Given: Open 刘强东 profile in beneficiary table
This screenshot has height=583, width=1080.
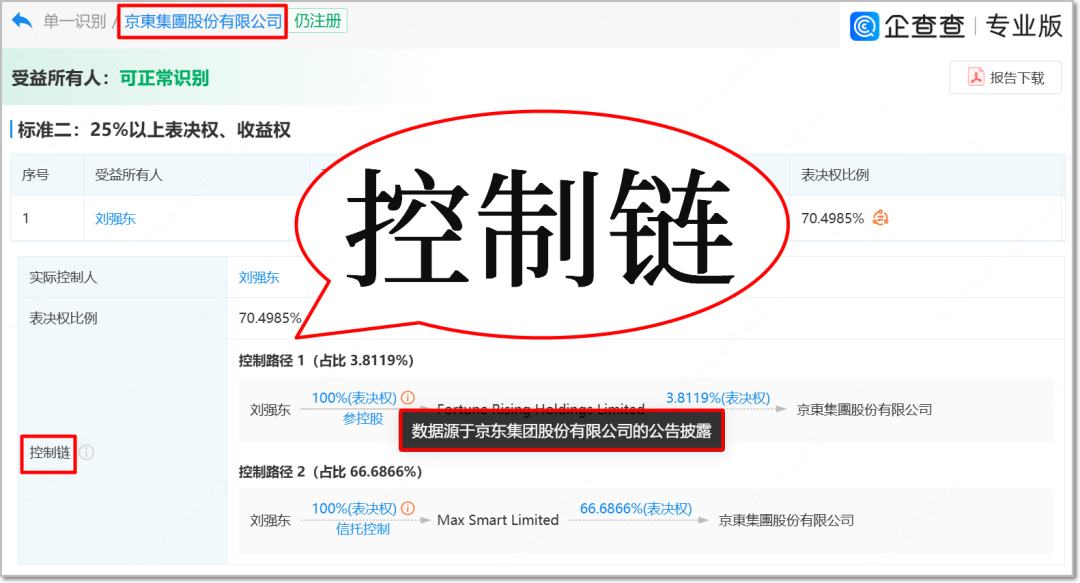Looking at the screenshot, I should coord(114,218).
